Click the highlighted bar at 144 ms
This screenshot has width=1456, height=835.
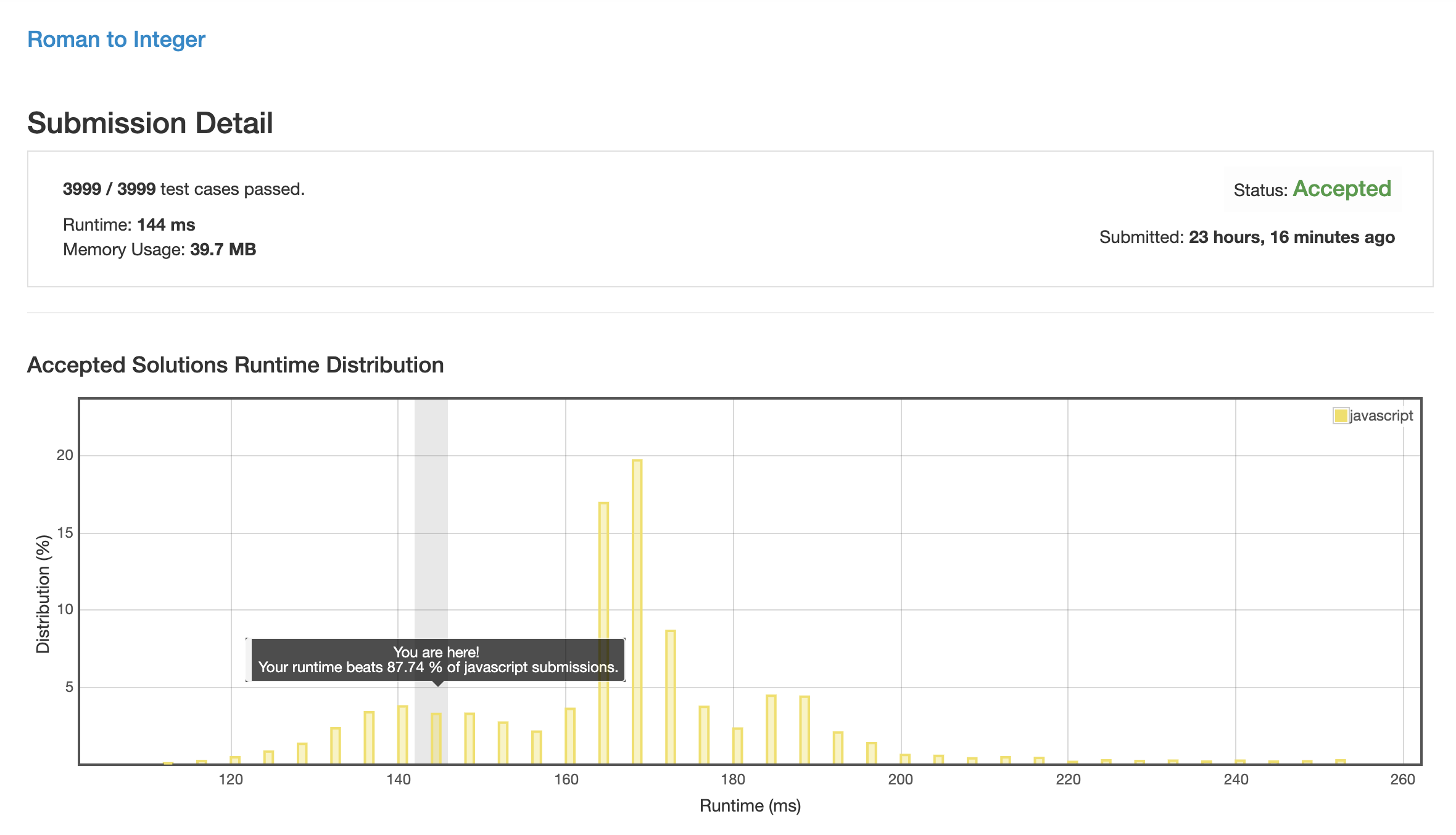(x=436, y=739)
